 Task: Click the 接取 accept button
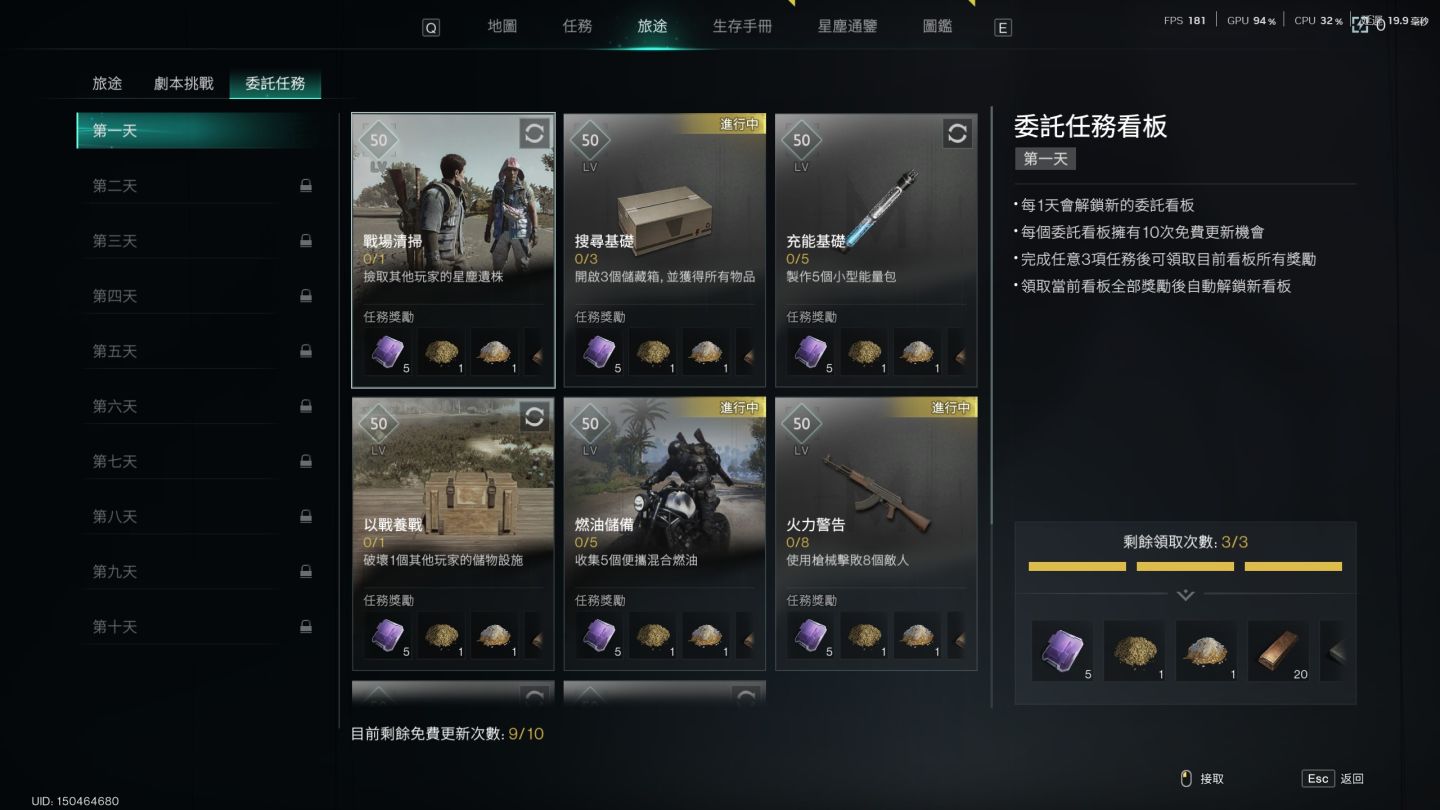tap(1202, 778)
